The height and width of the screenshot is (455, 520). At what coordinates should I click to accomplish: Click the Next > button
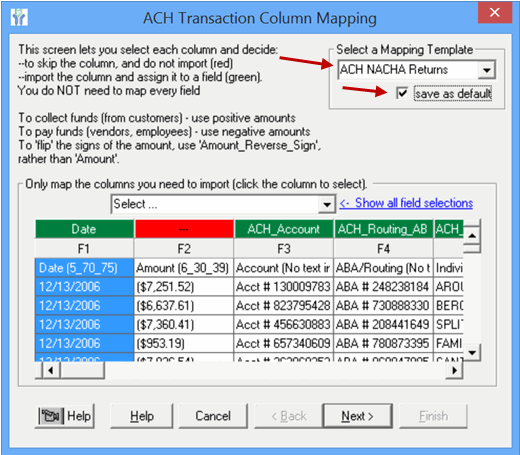point(357,416)
